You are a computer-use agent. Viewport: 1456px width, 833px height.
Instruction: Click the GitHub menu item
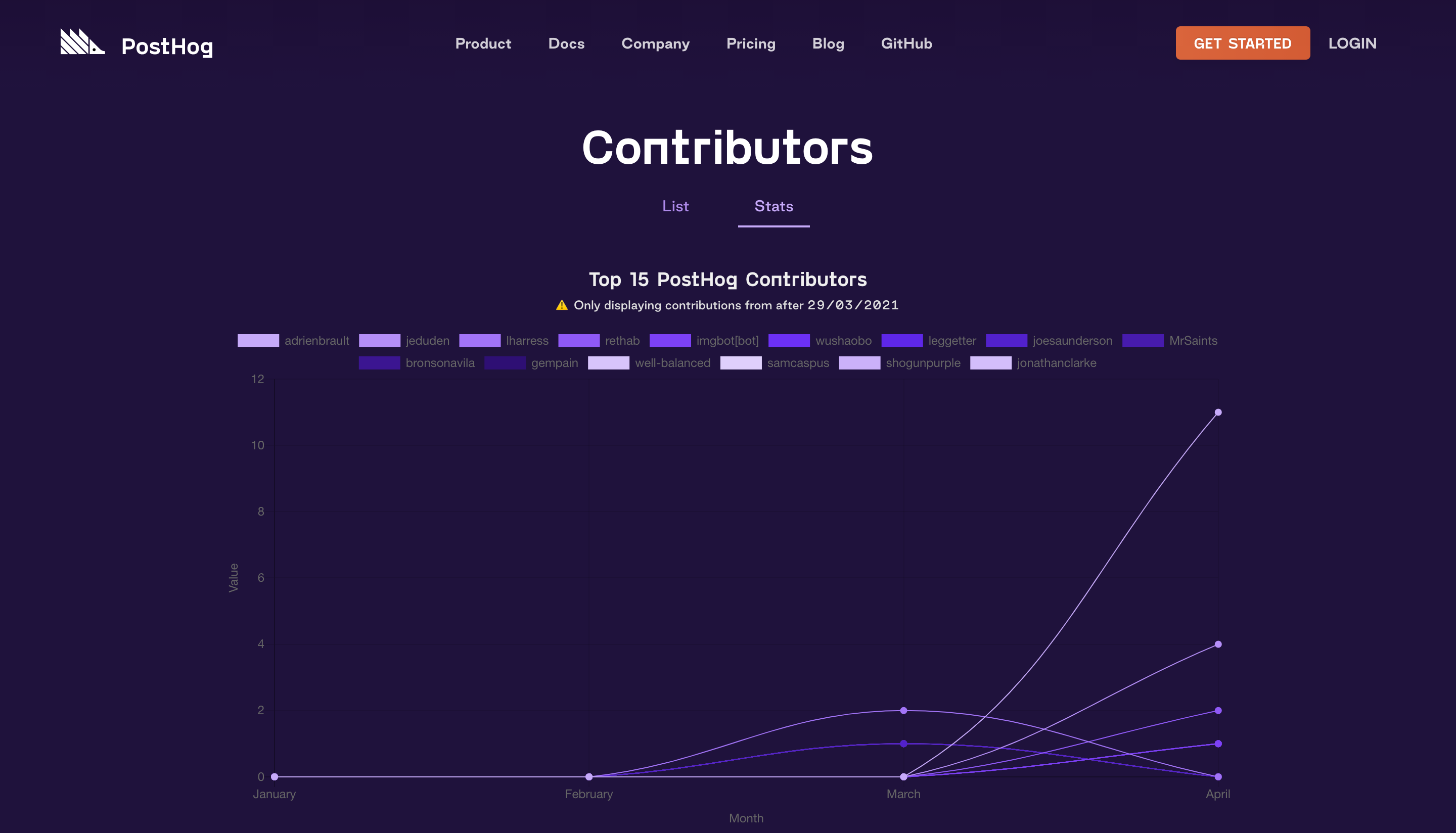[906, 43]
